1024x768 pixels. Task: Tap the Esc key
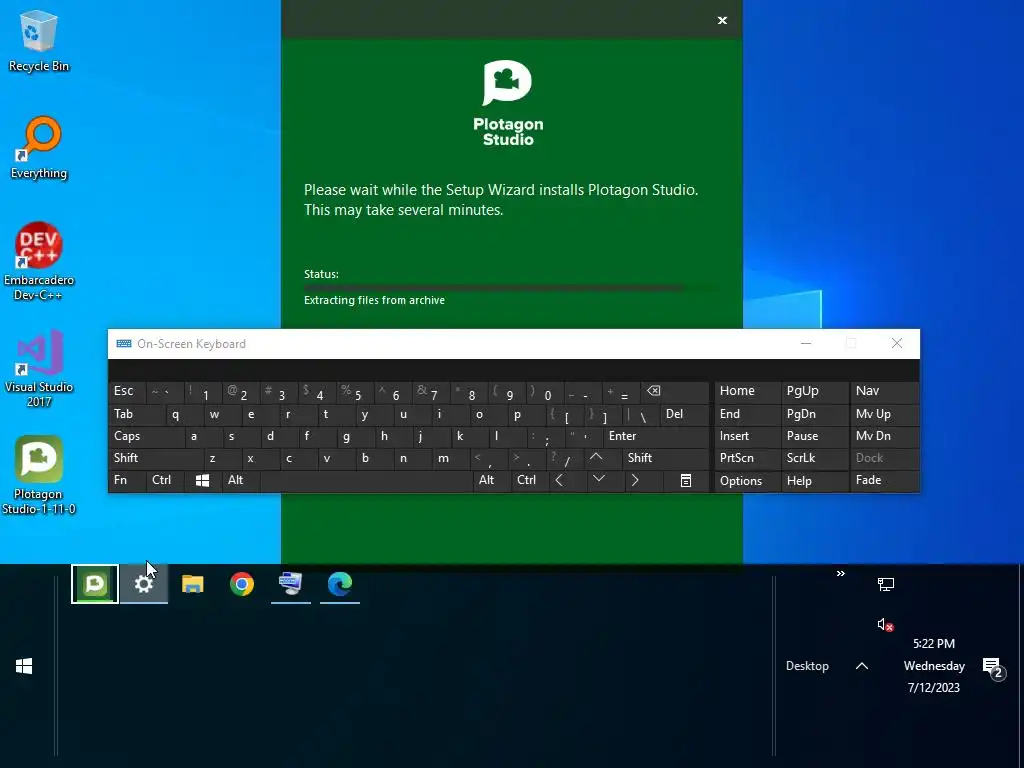point(127,392)
